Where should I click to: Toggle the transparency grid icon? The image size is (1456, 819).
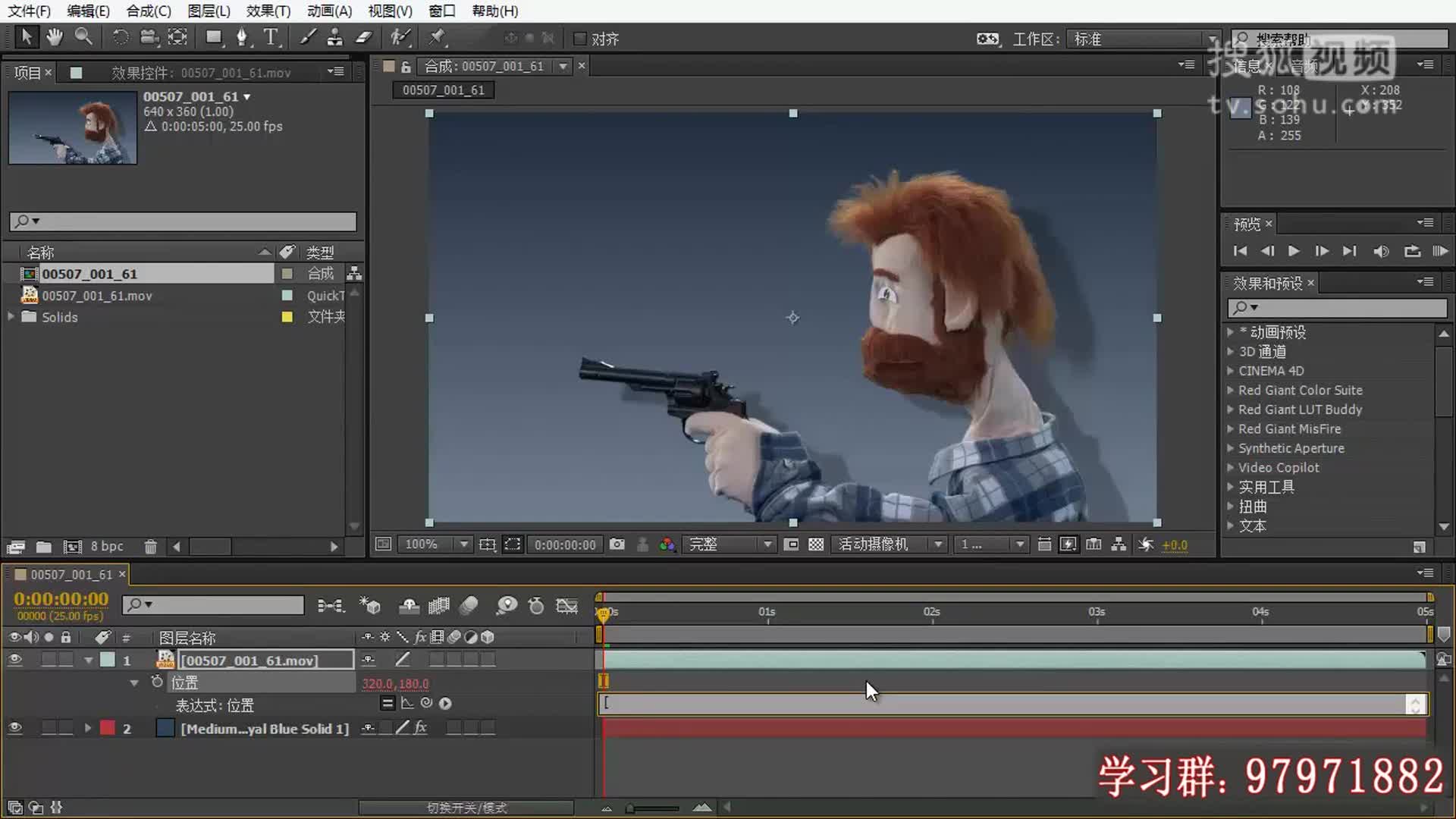pyautogui.click(x=816, y=544)
